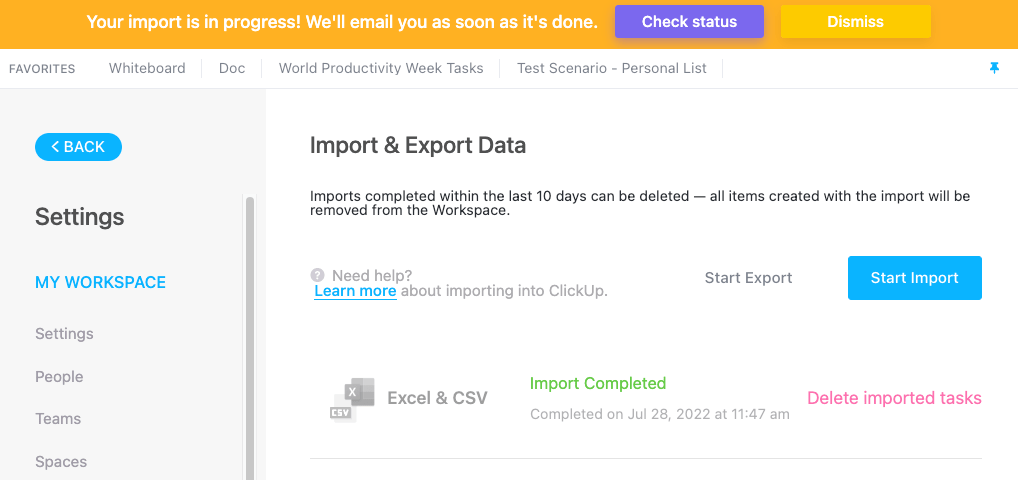Image resolution: width=1018 pixels, height=480 pixels.
Task: Open the Learn more link
Action: (355, 291)
